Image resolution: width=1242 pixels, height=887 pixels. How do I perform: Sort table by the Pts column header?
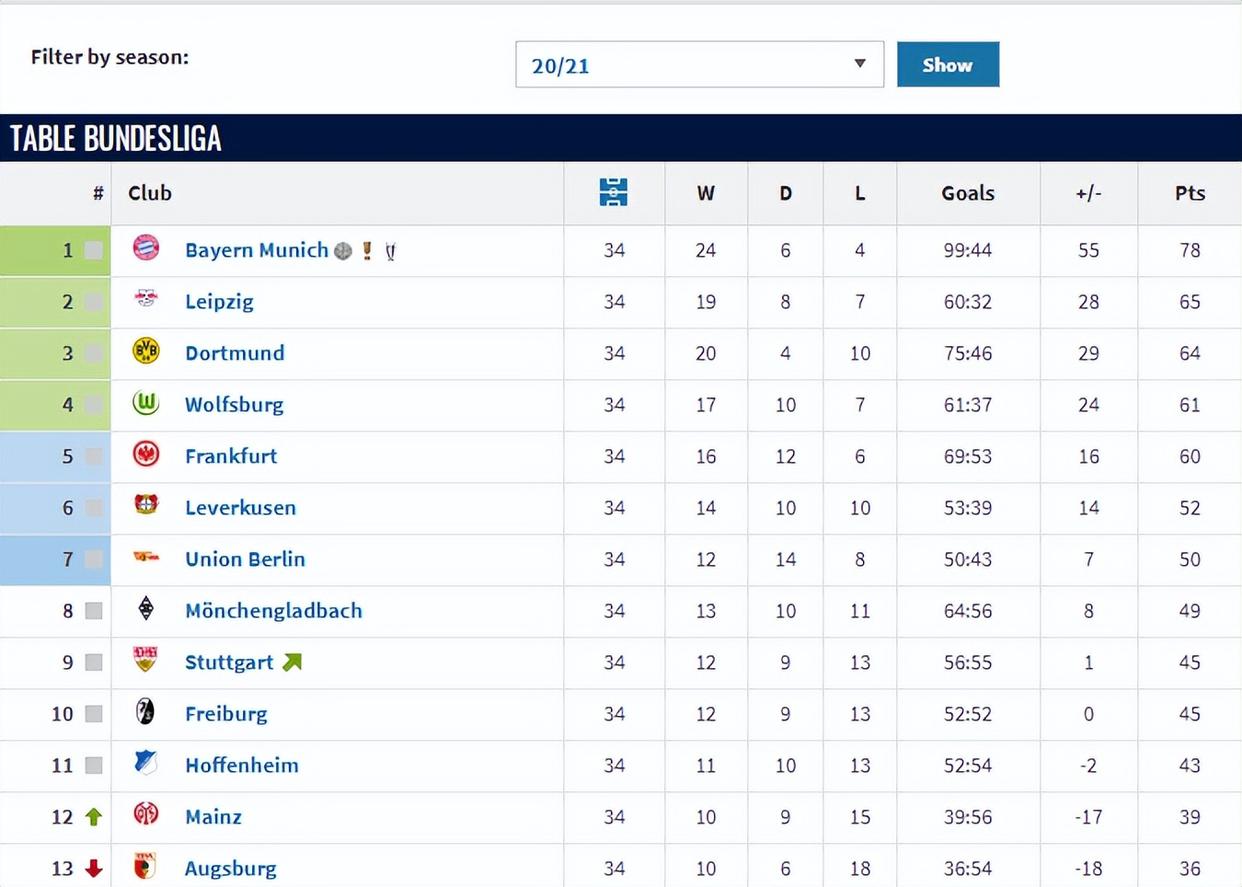click(1189, 193)
